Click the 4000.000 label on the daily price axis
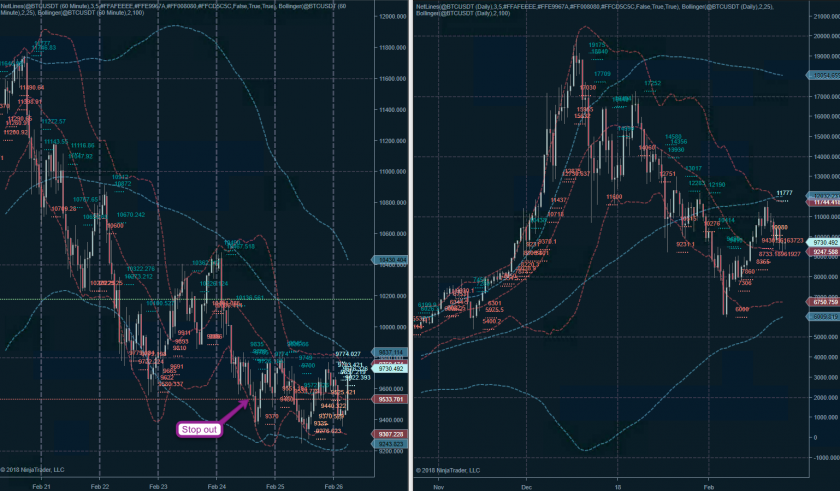 click(x=828, y=358)
